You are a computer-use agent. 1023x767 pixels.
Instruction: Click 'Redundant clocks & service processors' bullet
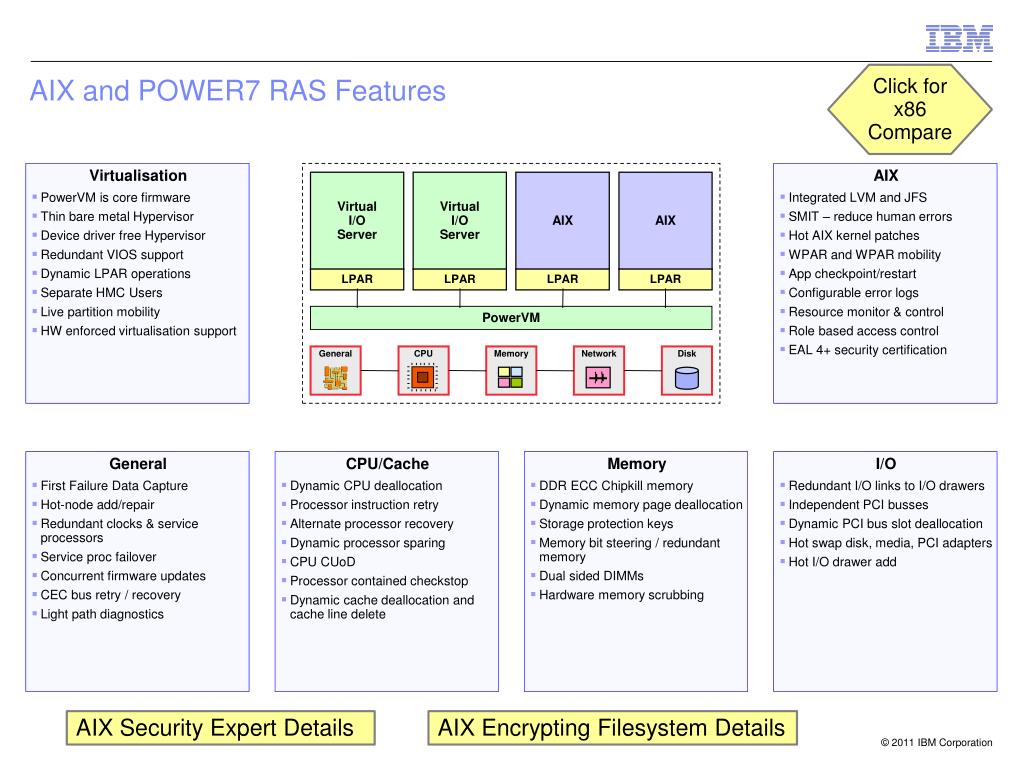point(119,531)
